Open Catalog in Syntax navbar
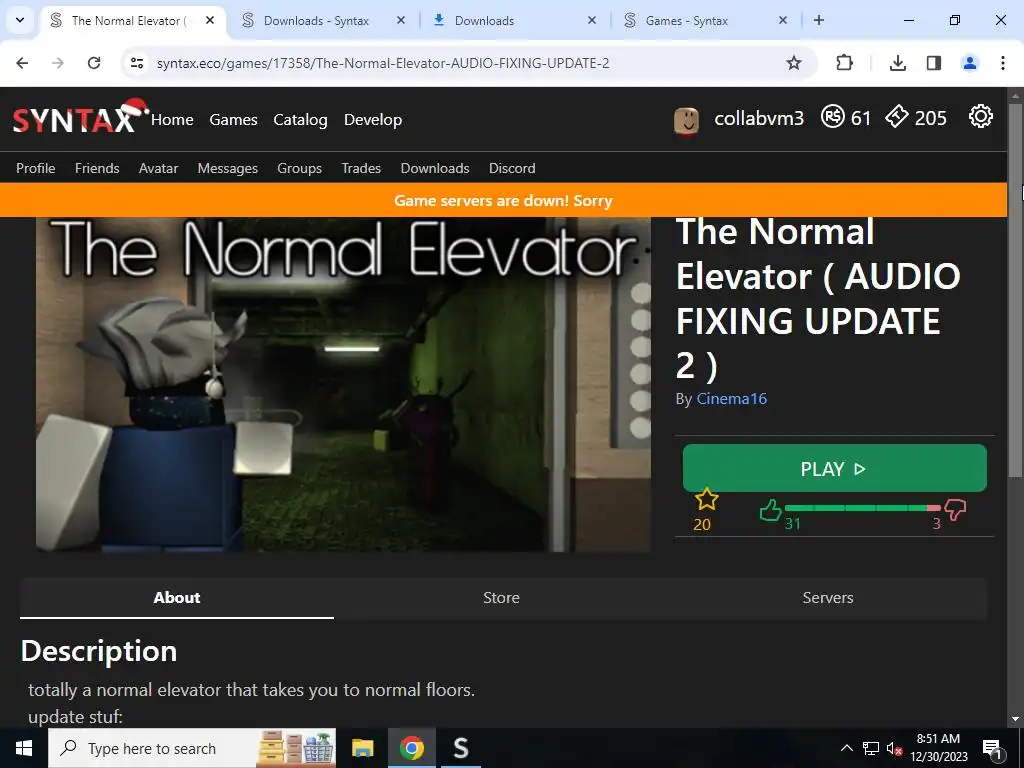The width and height of the screenshot is (1024, 768). click(300, 120)
